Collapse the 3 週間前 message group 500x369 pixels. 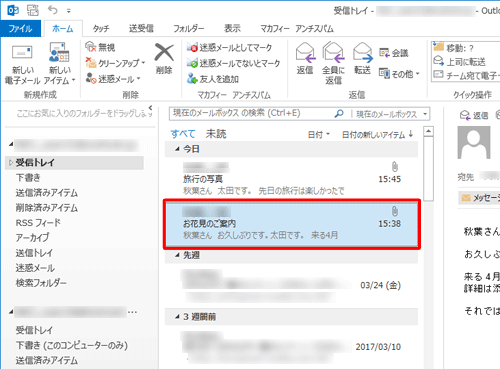178,317
